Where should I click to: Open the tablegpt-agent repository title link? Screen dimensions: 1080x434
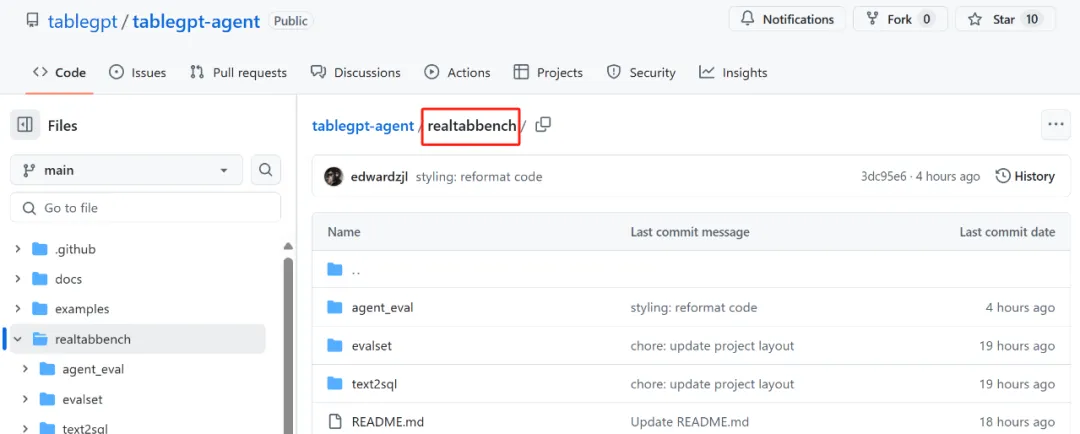pos(196,21)
